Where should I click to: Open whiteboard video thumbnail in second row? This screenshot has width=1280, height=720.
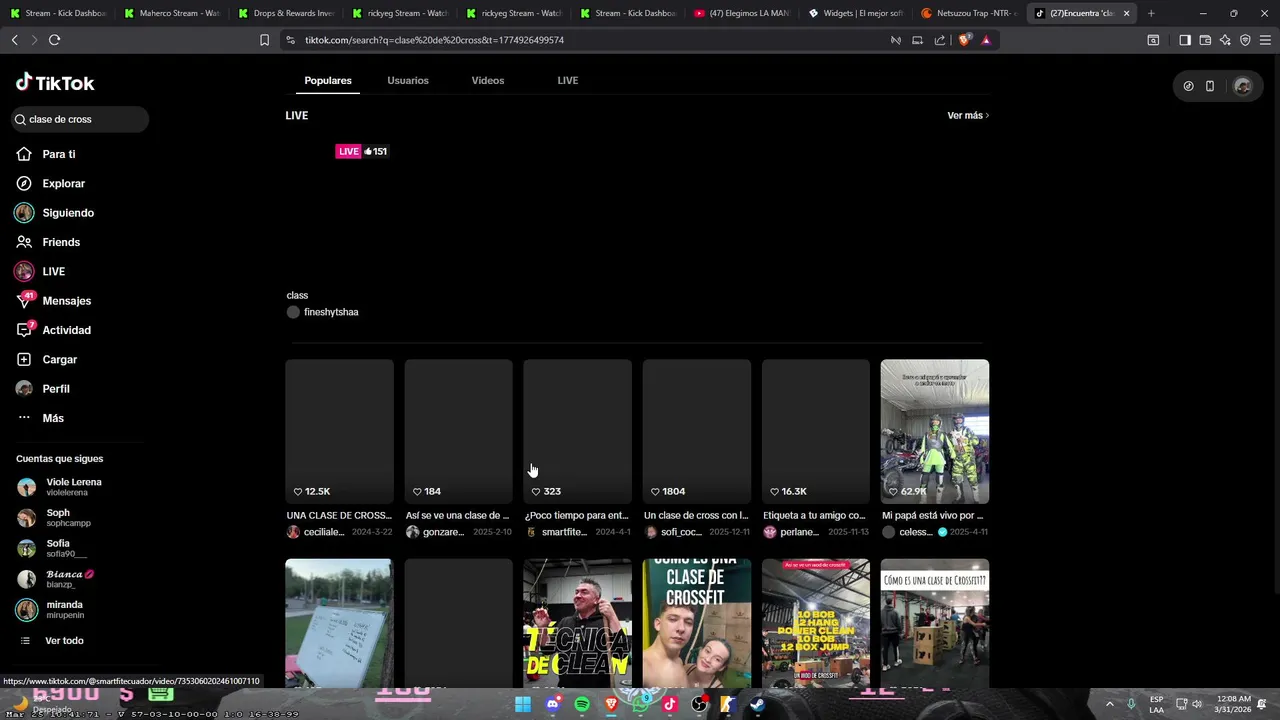click(339, 623)
